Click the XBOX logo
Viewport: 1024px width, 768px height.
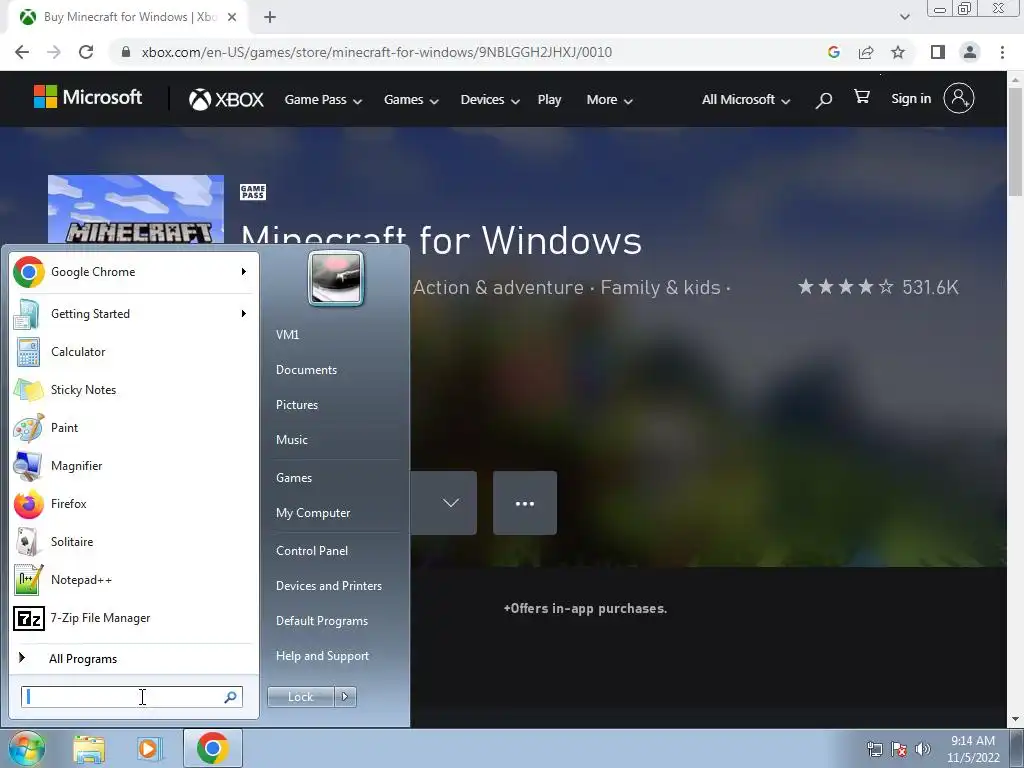click(226, 99)
